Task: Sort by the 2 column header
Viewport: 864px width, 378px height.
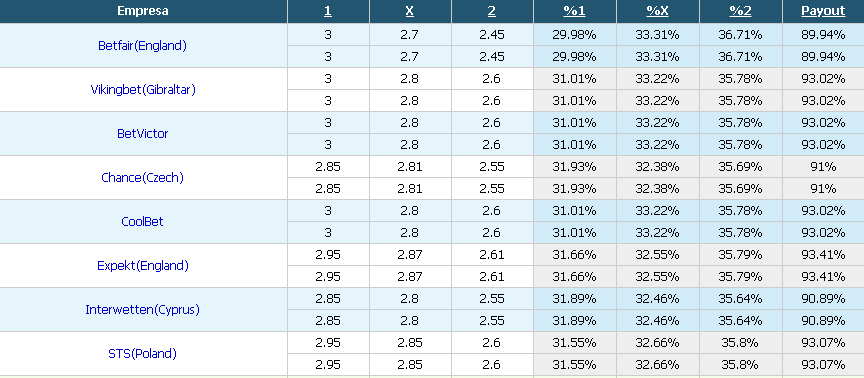Action: (492, 11)
